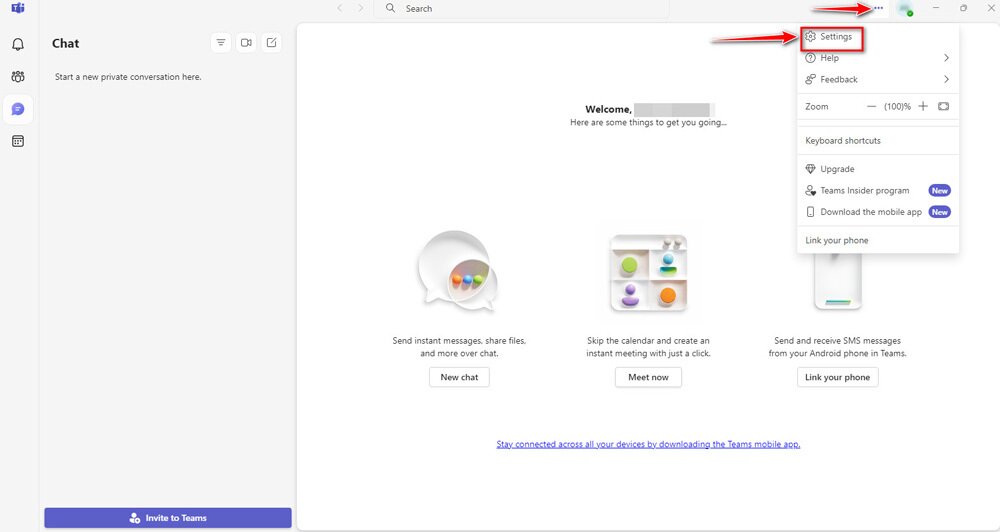Compose a new chat with pencil icon
Screen dimensions: 1000x532
[x=272, y=43]
